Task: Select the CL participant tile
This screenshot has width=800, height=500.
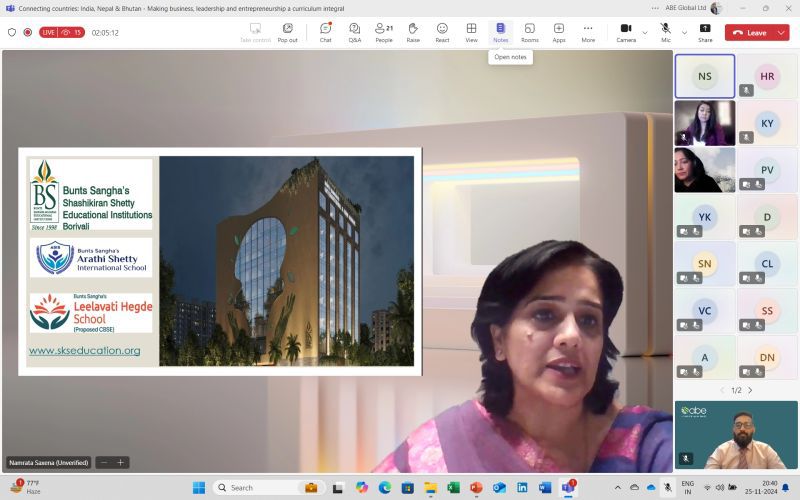Action: 767,264
